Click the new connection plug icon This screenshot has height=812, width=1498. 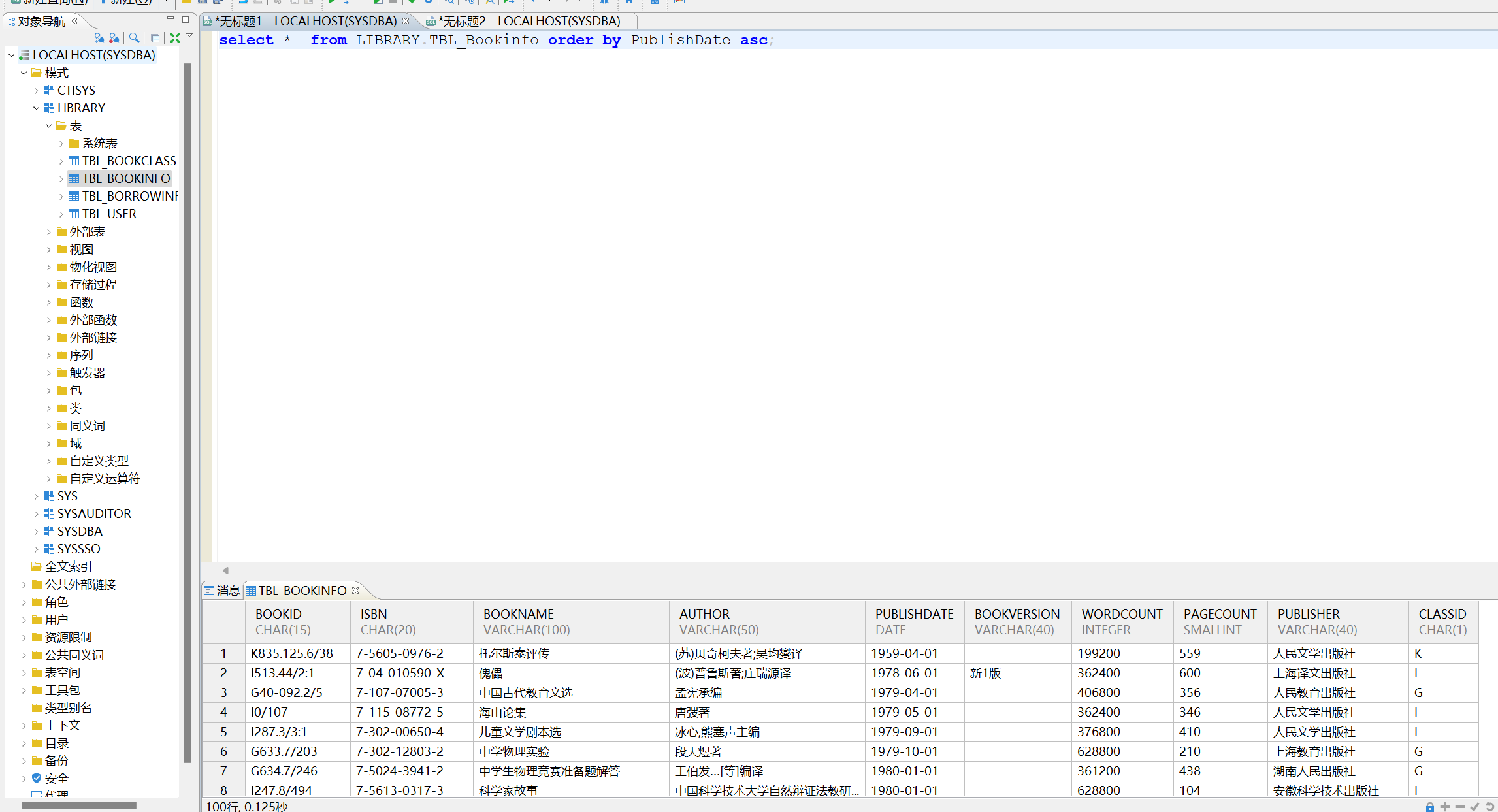click(99, 38)
